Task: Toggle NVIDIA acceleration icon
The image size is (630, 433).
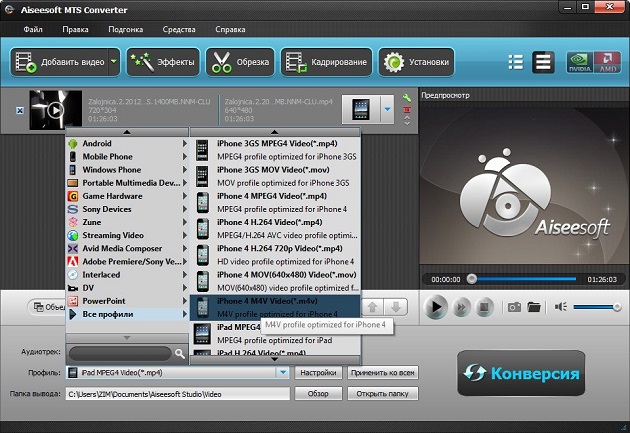Action: (x=580, y=62)
